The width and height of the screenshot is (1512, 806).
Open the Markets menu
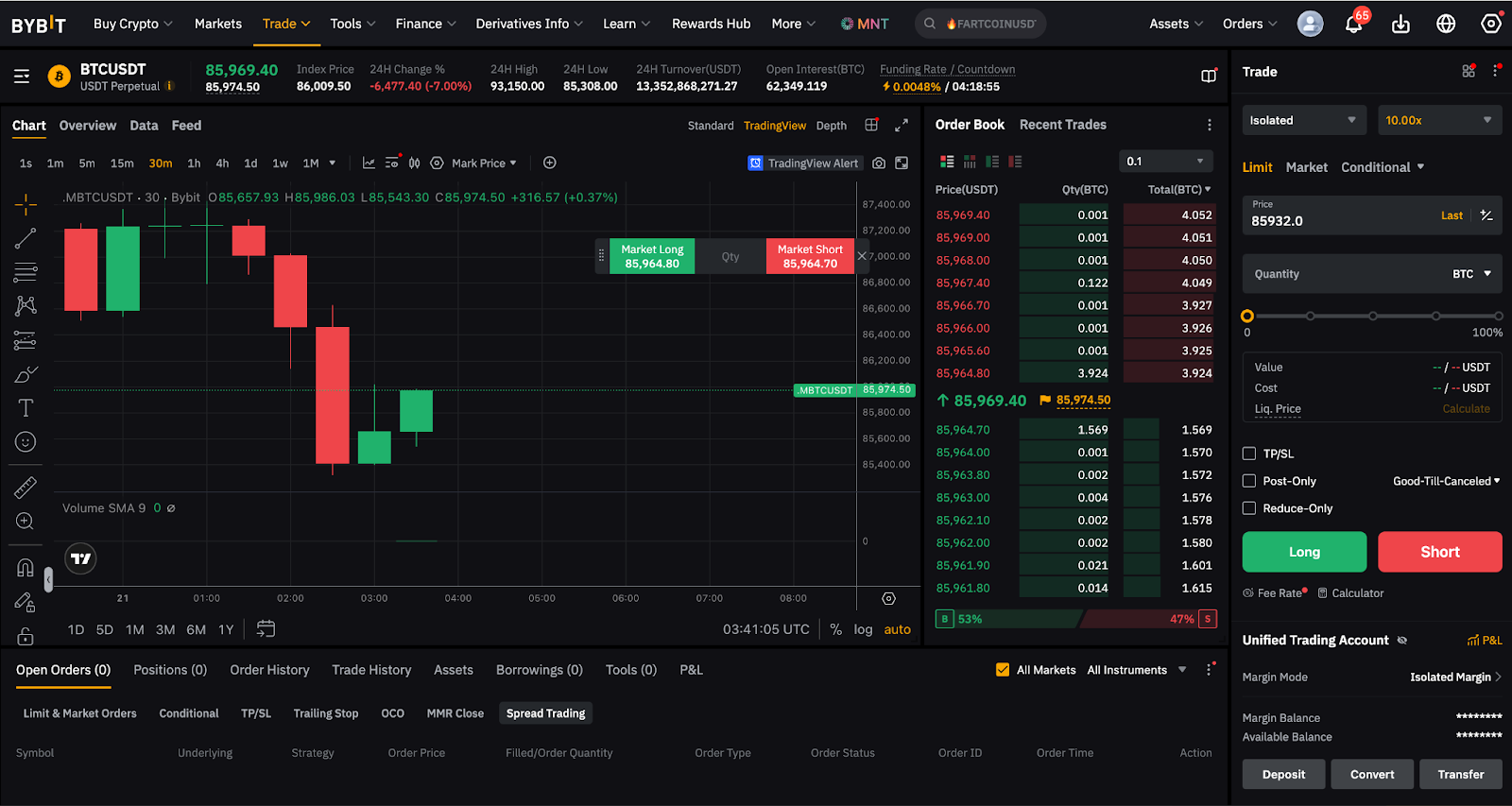pyautogui.click(x=218, y=24)
